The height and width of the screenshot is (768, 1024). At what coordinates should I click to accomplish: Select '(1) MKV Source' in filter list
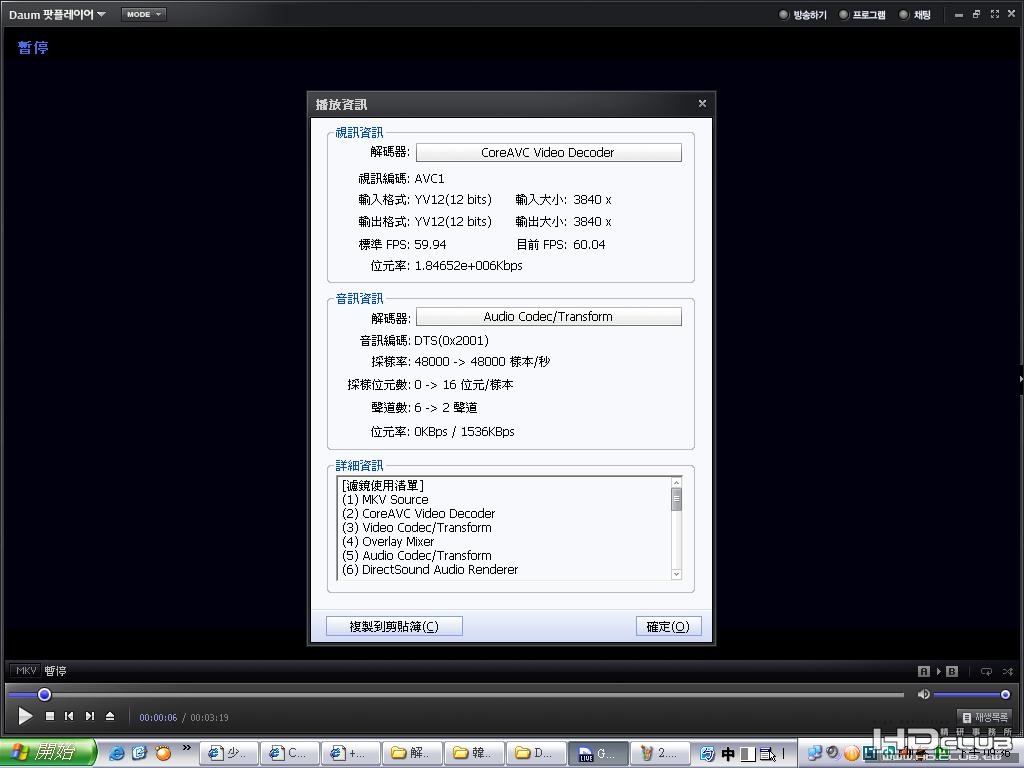[385, 500]
